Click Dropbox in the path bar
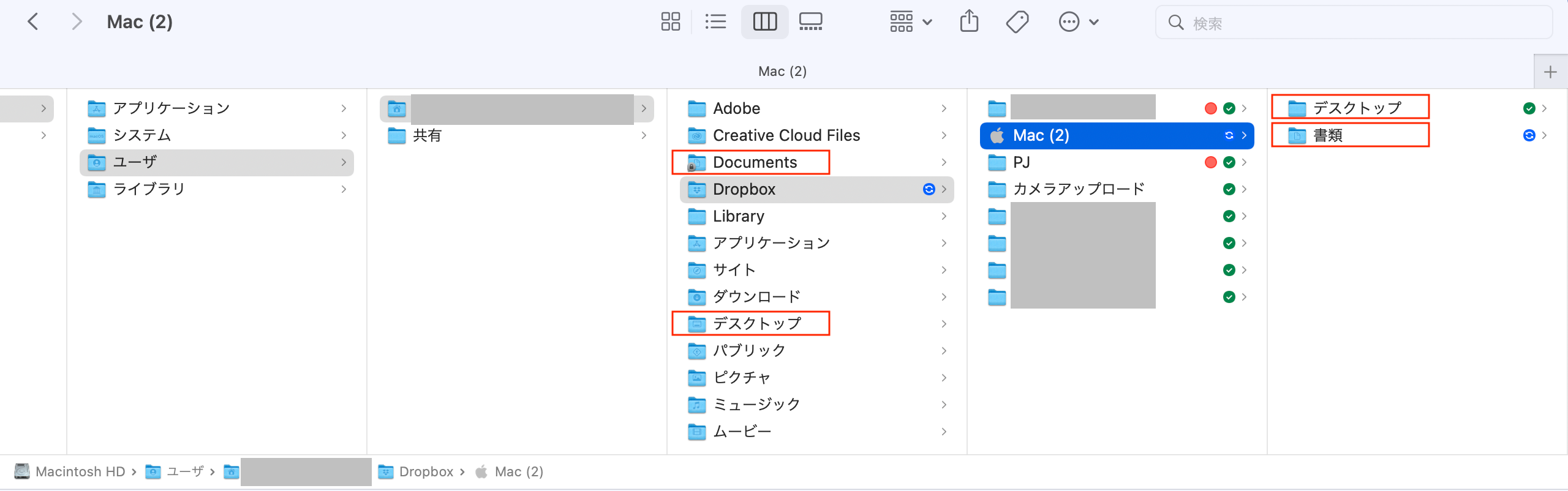Image resolution: width=1568 pixels, height=491 pixels. 426,471
